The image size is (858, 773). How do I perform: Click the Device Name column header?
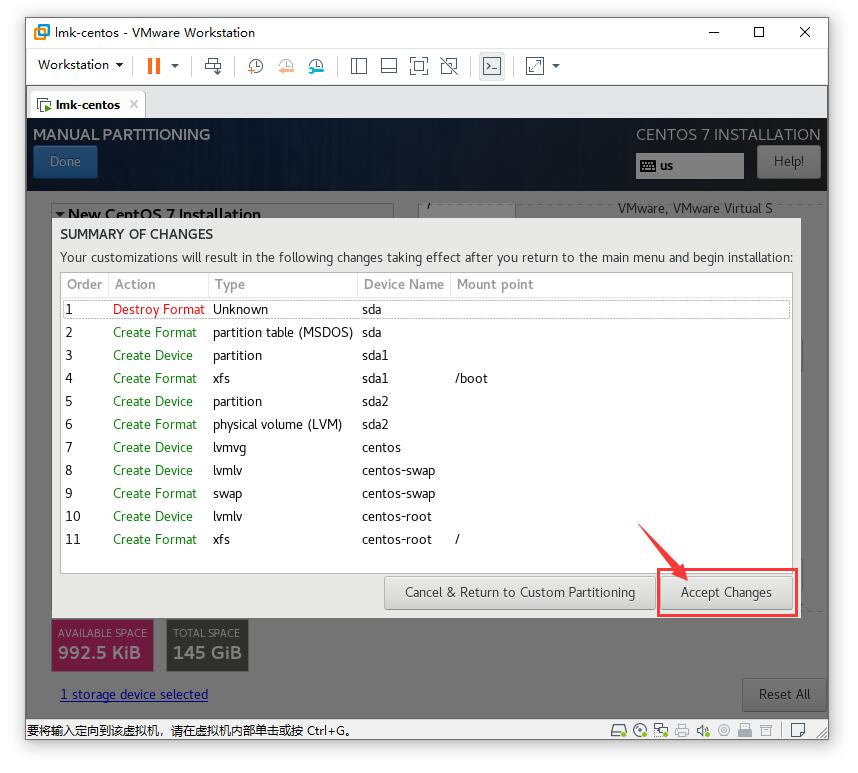[404, 284]
